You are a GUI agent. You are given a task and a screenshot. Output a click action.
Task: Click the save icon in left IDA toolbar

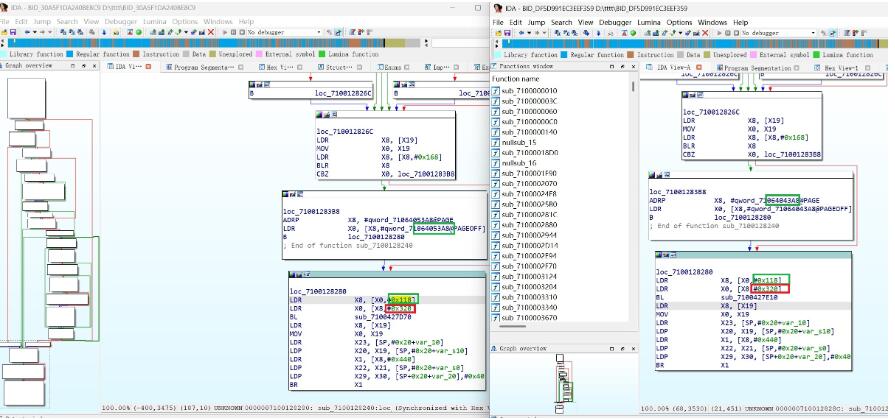14,32
